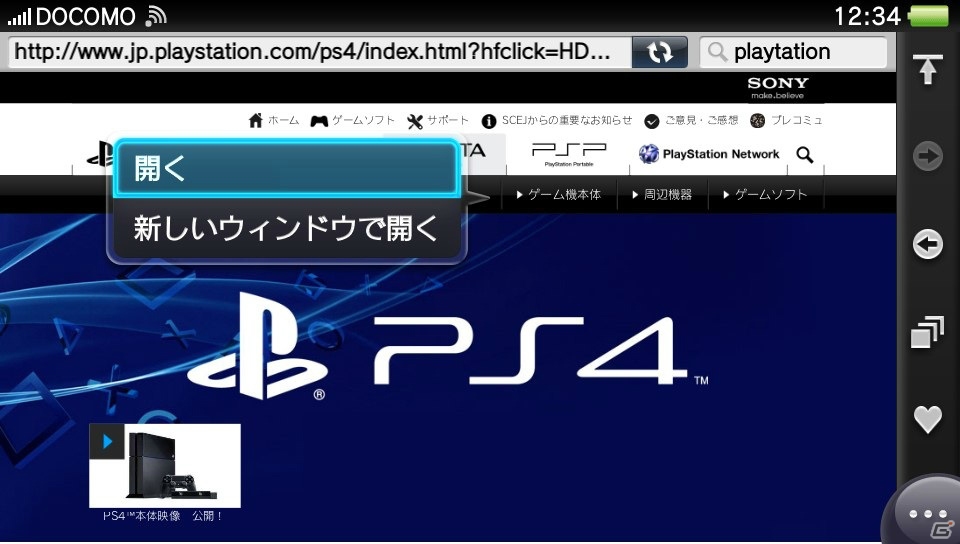
Task: Tap the back navigation arrow
Action: (928, 244)
